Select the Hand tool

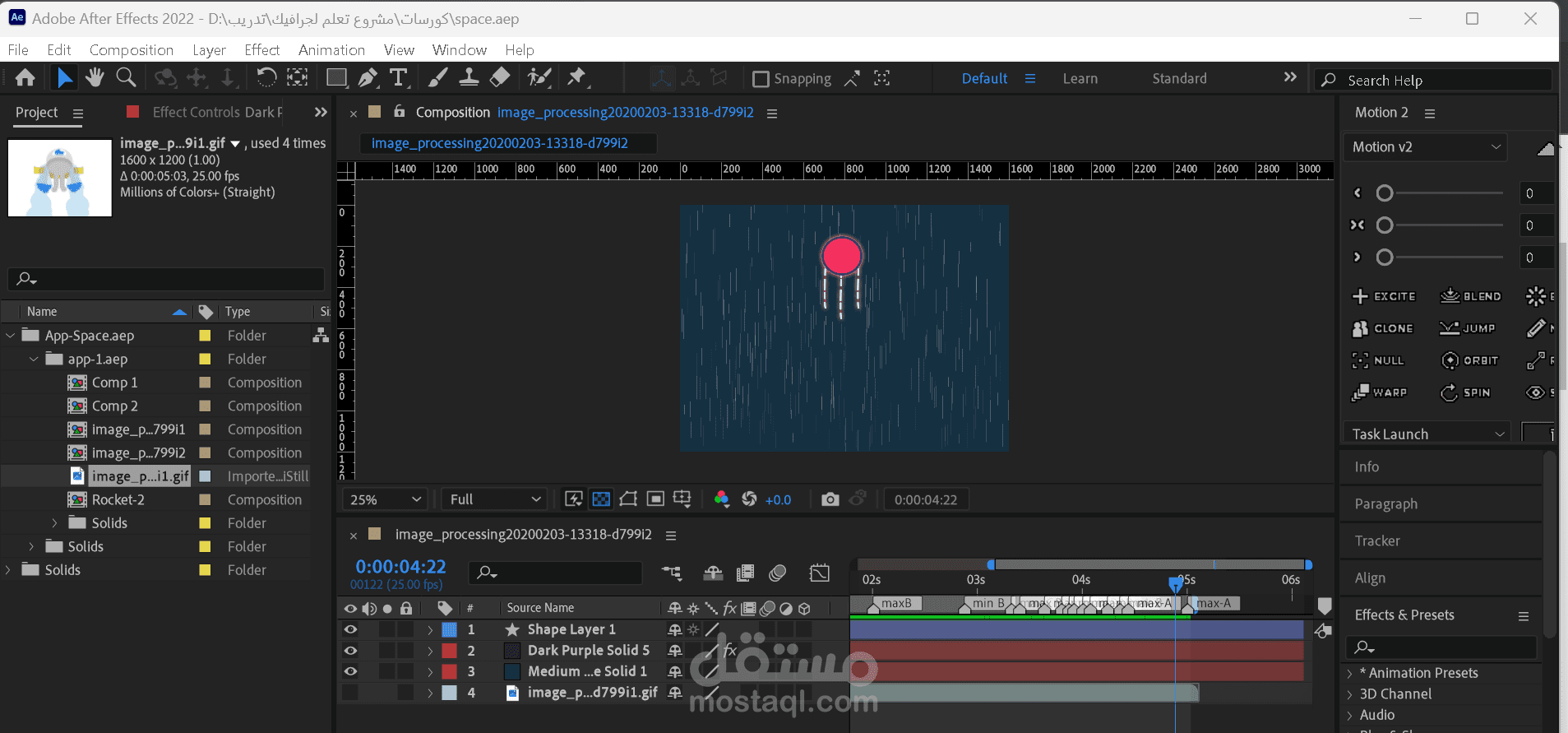[95, 78]
